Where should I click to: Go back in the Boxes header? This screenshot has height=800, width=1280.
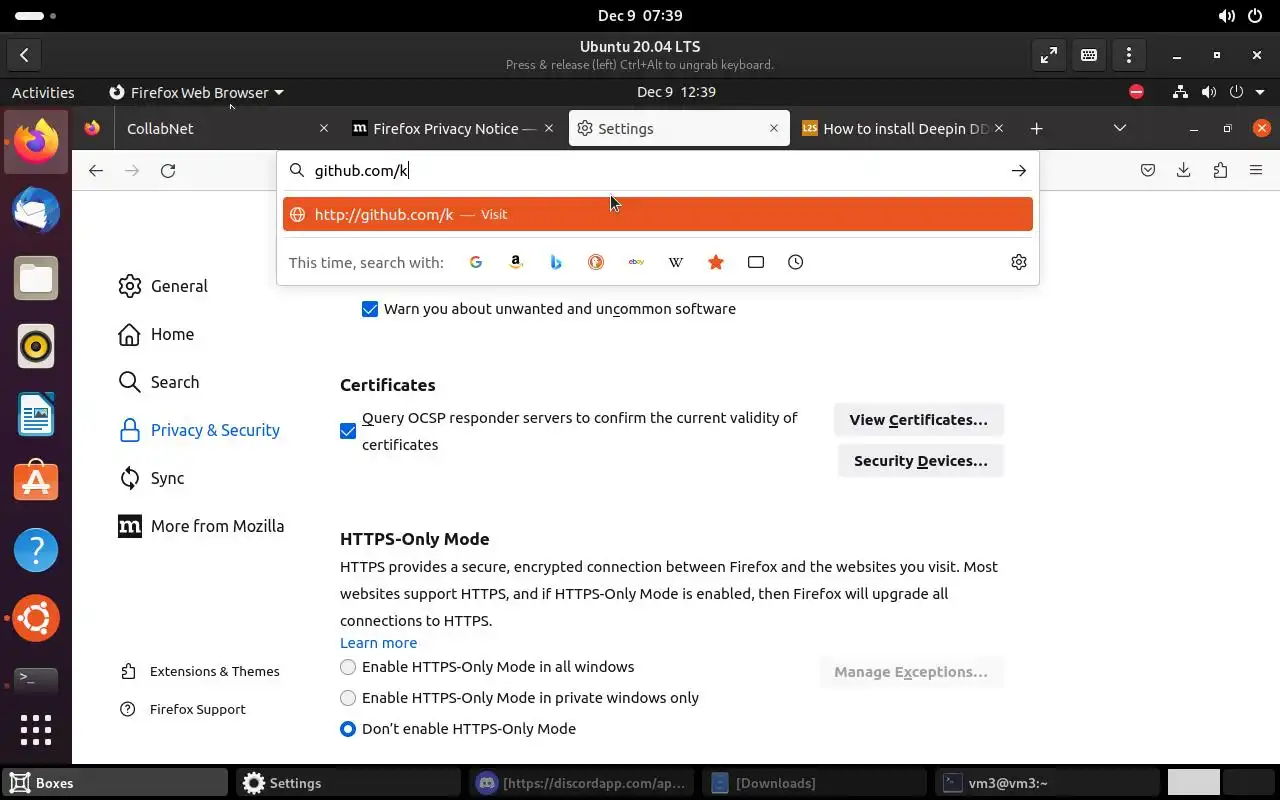tap(24, 56)
